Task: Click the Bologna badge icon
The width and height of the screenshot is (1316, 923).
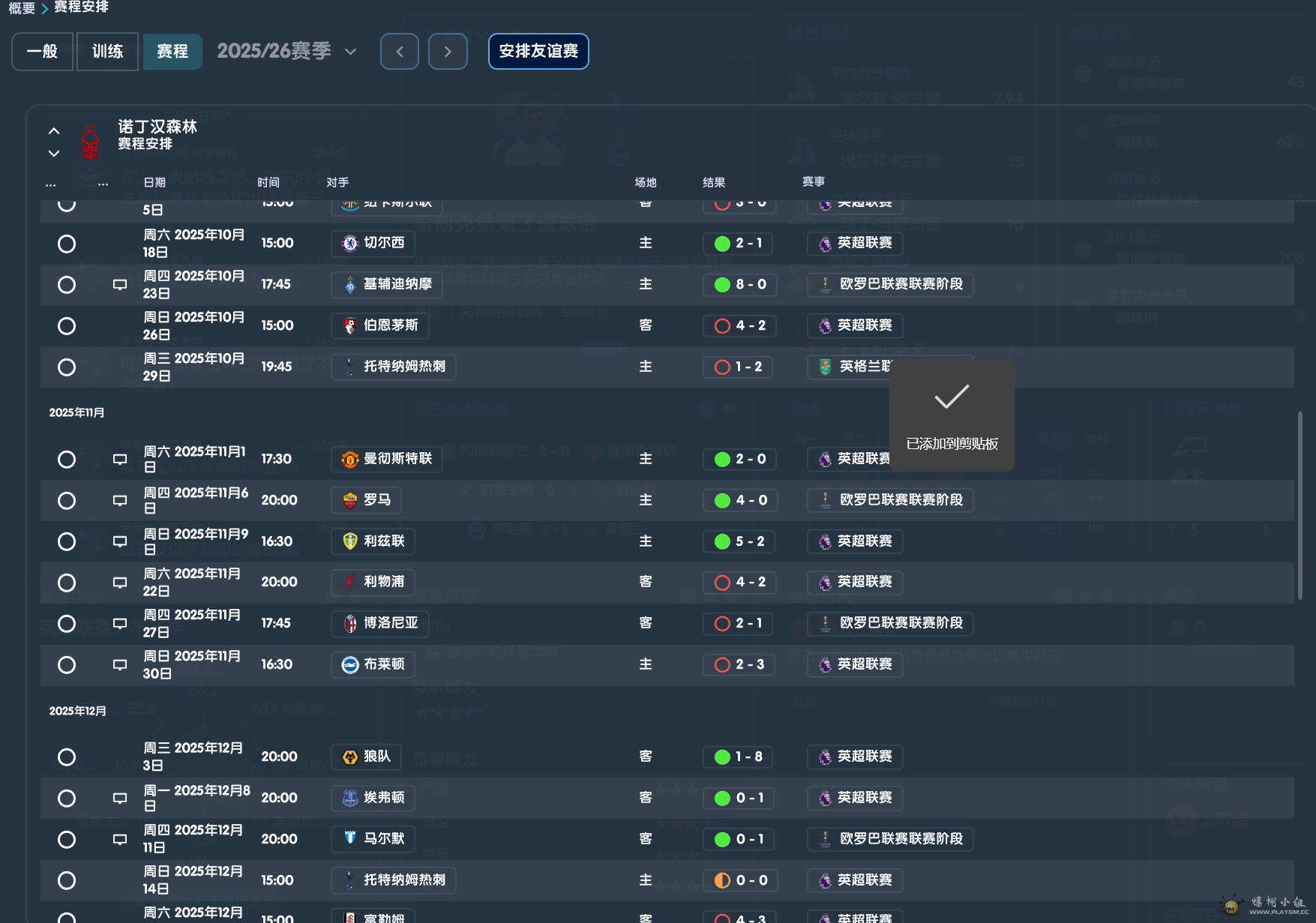Action: click(349, 624)
